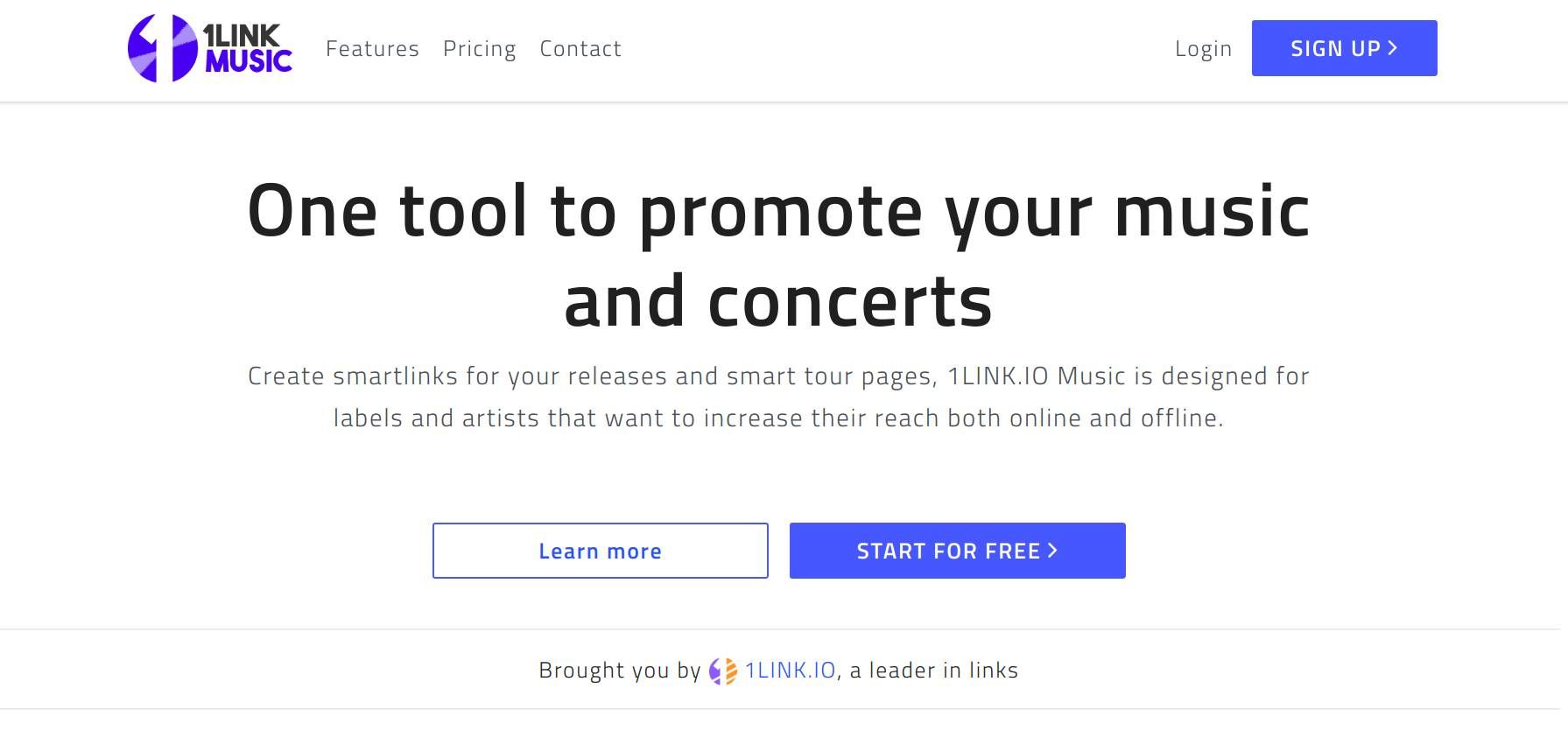Click the hero headline text
Viewport: 1568px width, 738px height.
pyautogui.click(x=778, y=254)
